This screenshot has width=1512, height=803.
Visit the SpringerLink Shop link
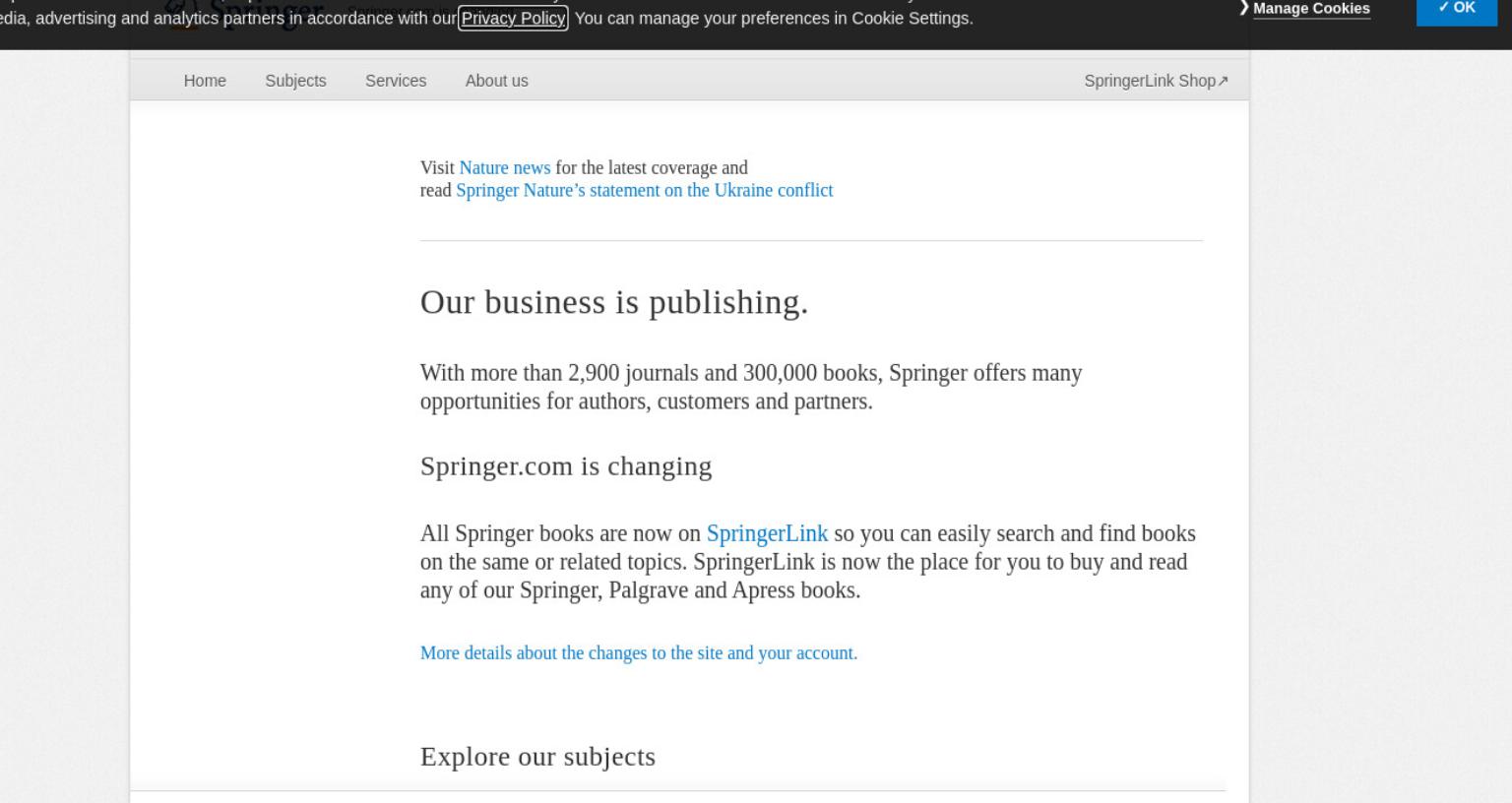(x=1156, y=81)
